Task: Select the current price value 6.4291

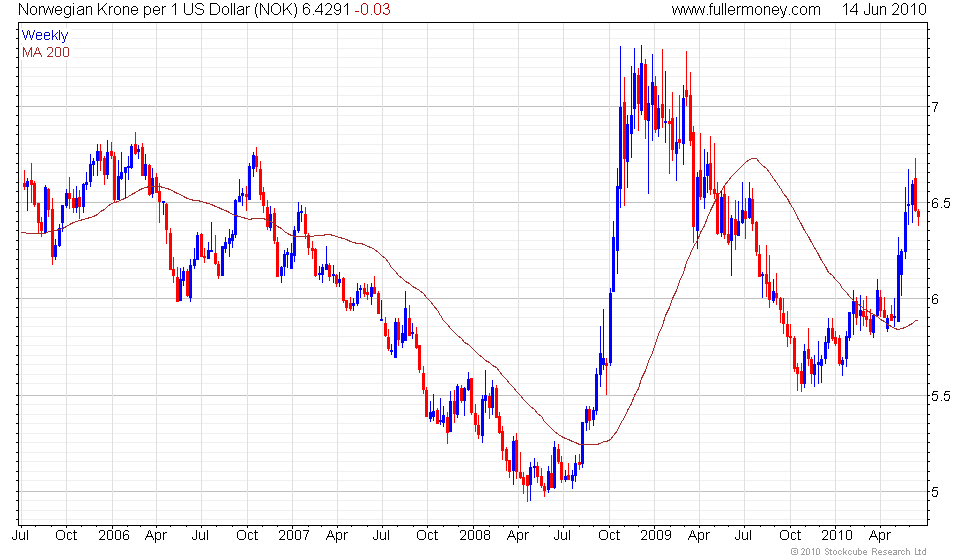Action: pyautogui.click(x=326, y=10)
